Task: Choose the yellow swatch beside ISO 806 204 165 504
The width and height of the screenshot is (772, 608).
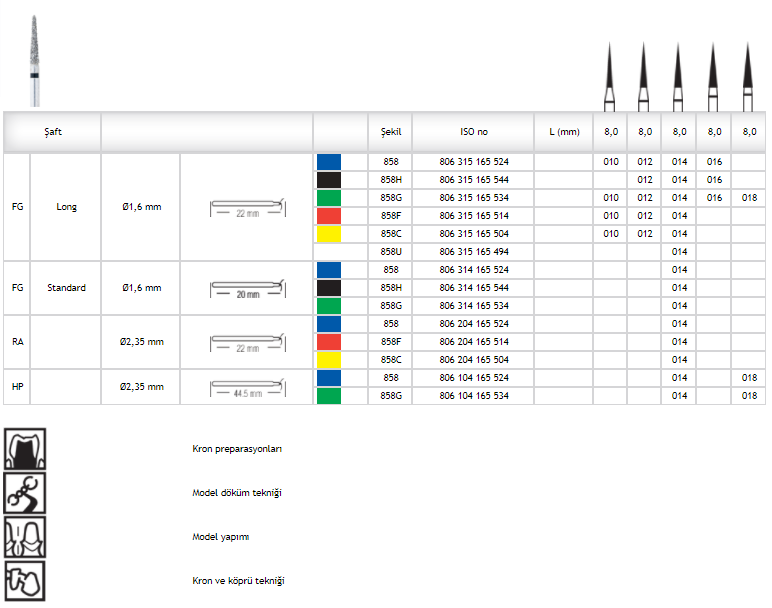Action: click(x=328, y=360)
